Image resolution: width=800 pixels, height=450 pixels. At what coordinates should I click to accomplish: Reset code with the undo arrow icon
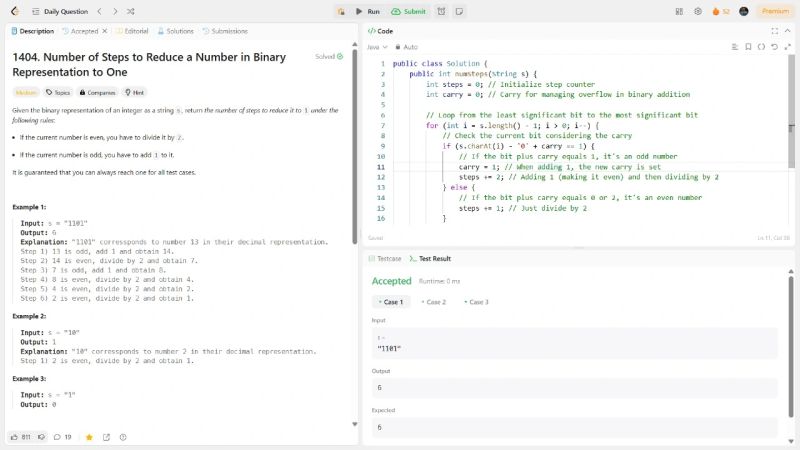click(774, 47)
